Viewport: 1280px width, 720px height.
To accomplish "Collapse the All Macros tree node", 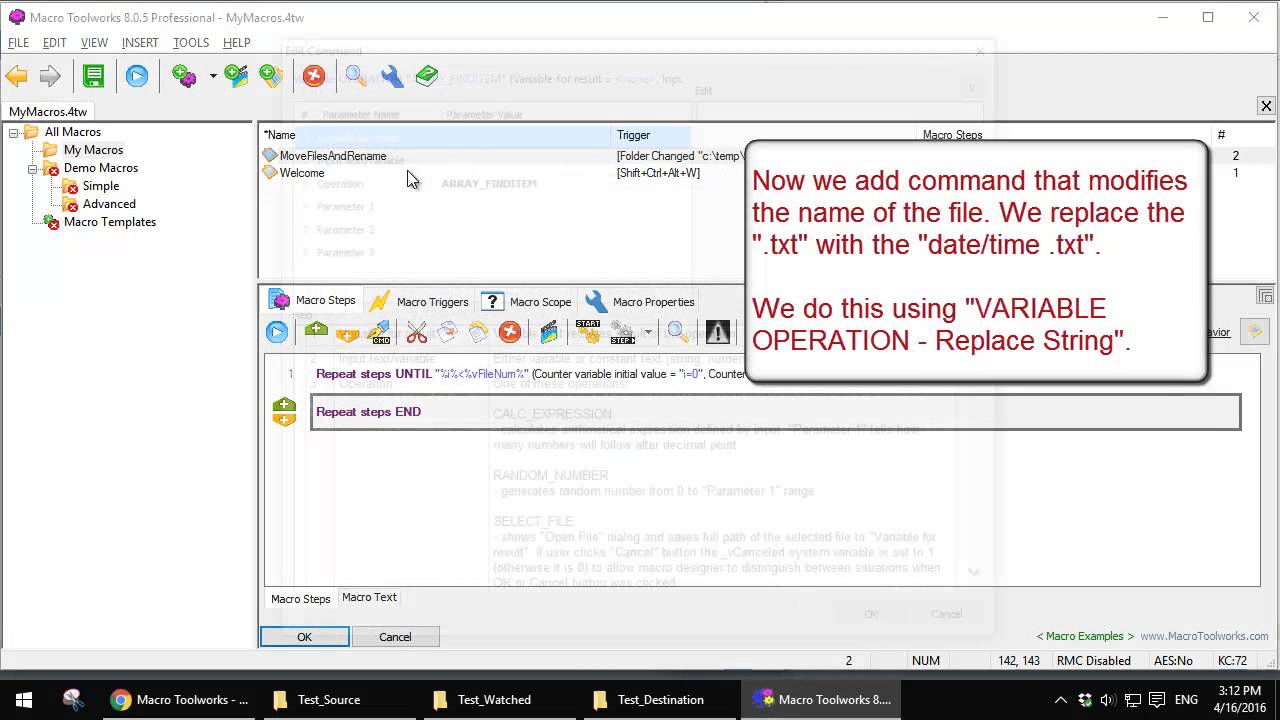I will coord(14,132).
